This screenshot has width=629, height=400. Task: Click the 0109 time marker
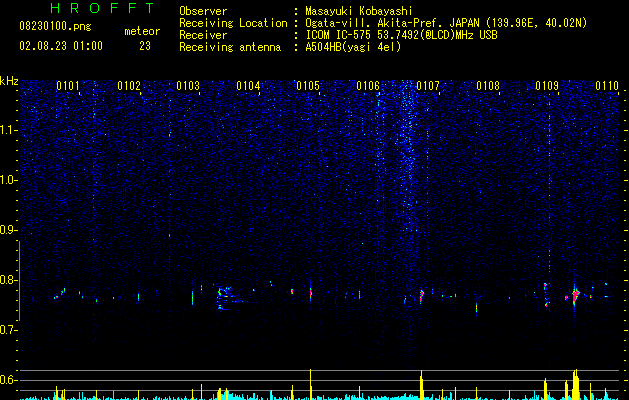pos(547,86)
